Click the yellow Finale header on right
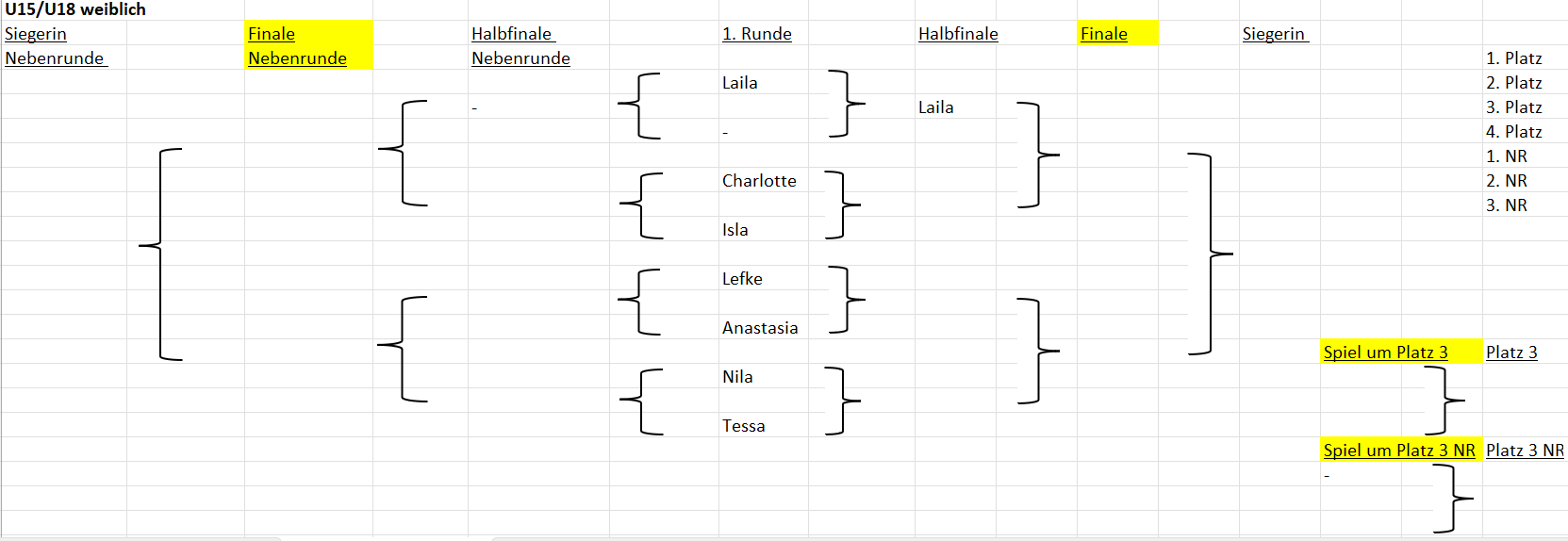This screenshot has width=1568, height=541. pos(1117,34)
